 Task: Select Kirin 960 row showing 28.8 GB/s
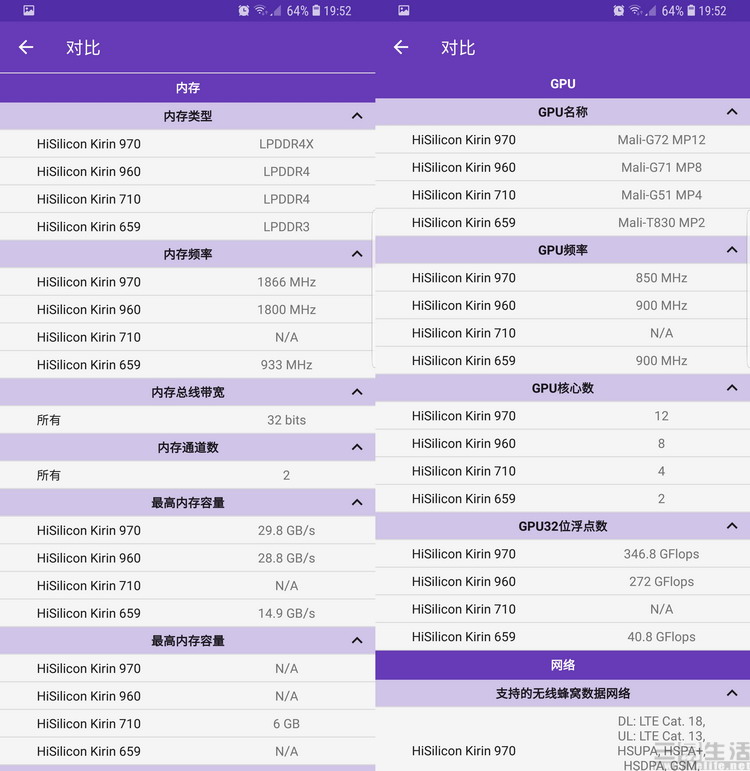[x=187, y=558]
